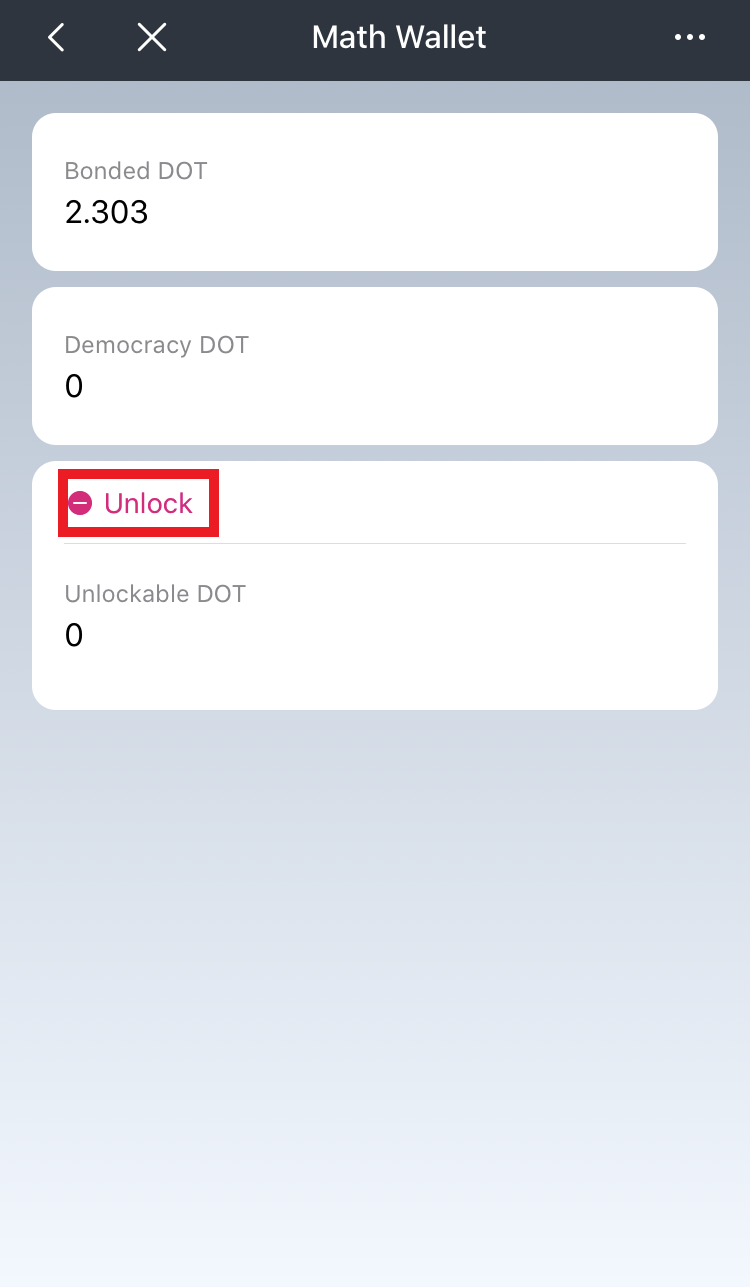Viewport: 750px width, 1287px height.
Task: Close Math Wallet with the X icon
Action: pos(152,38)
